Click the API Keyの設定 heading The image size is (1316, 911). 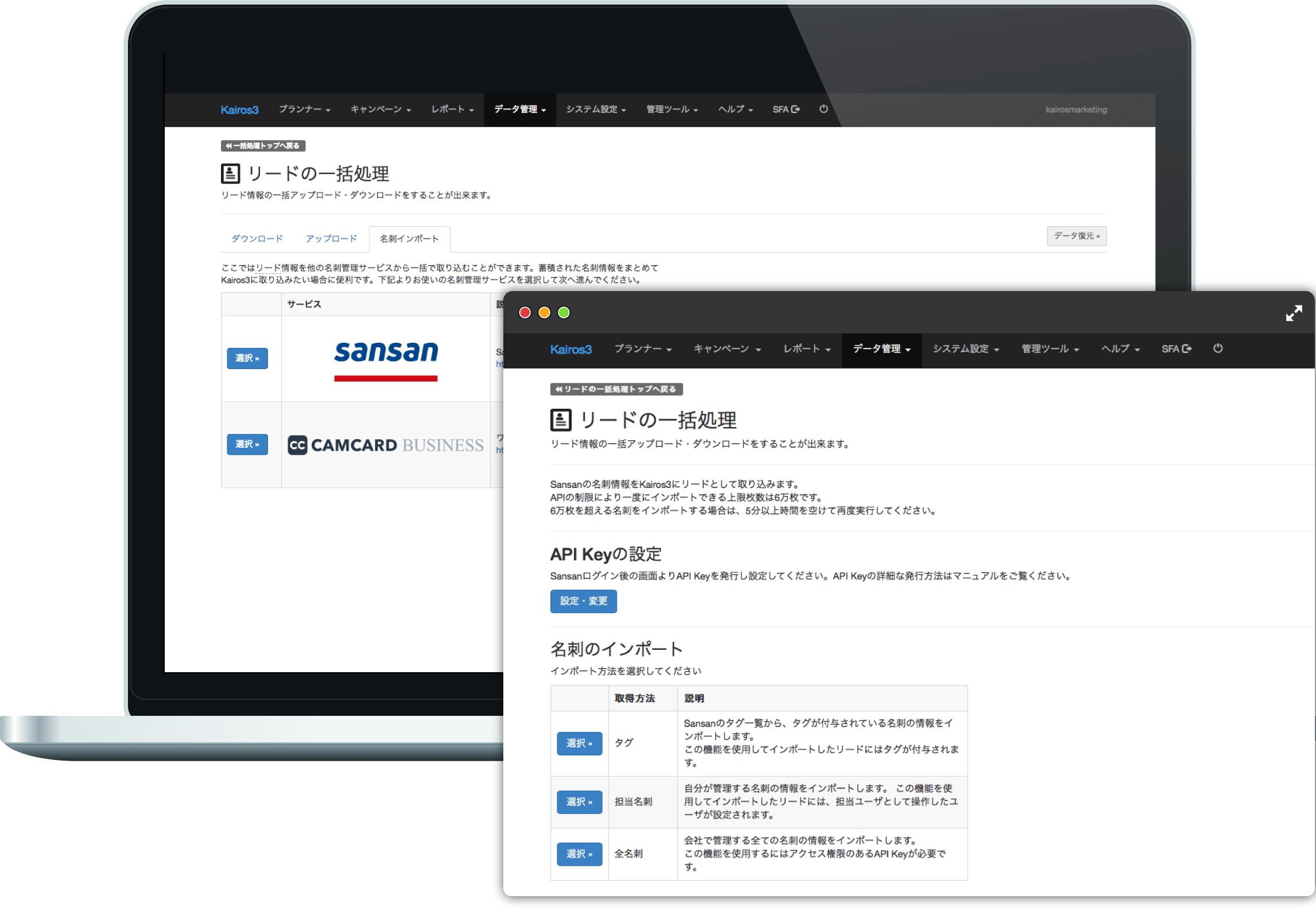pos(605,554)
